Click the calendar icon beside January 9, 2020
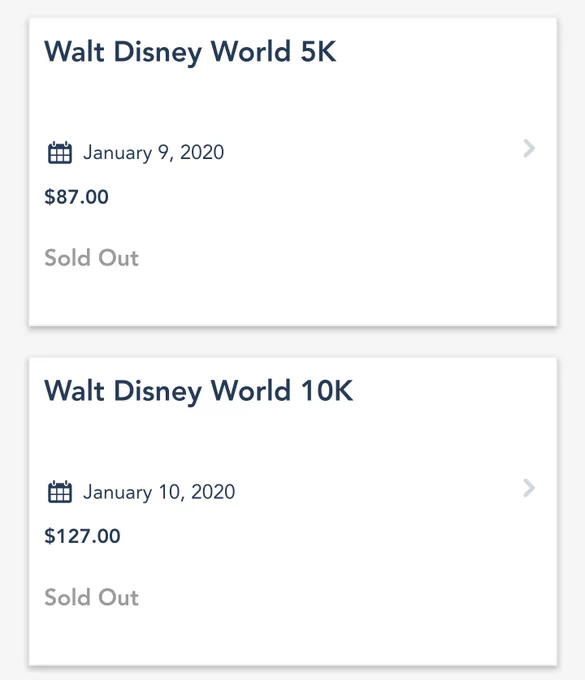Viewport: 585px width, 680px height. click(59, 152)
